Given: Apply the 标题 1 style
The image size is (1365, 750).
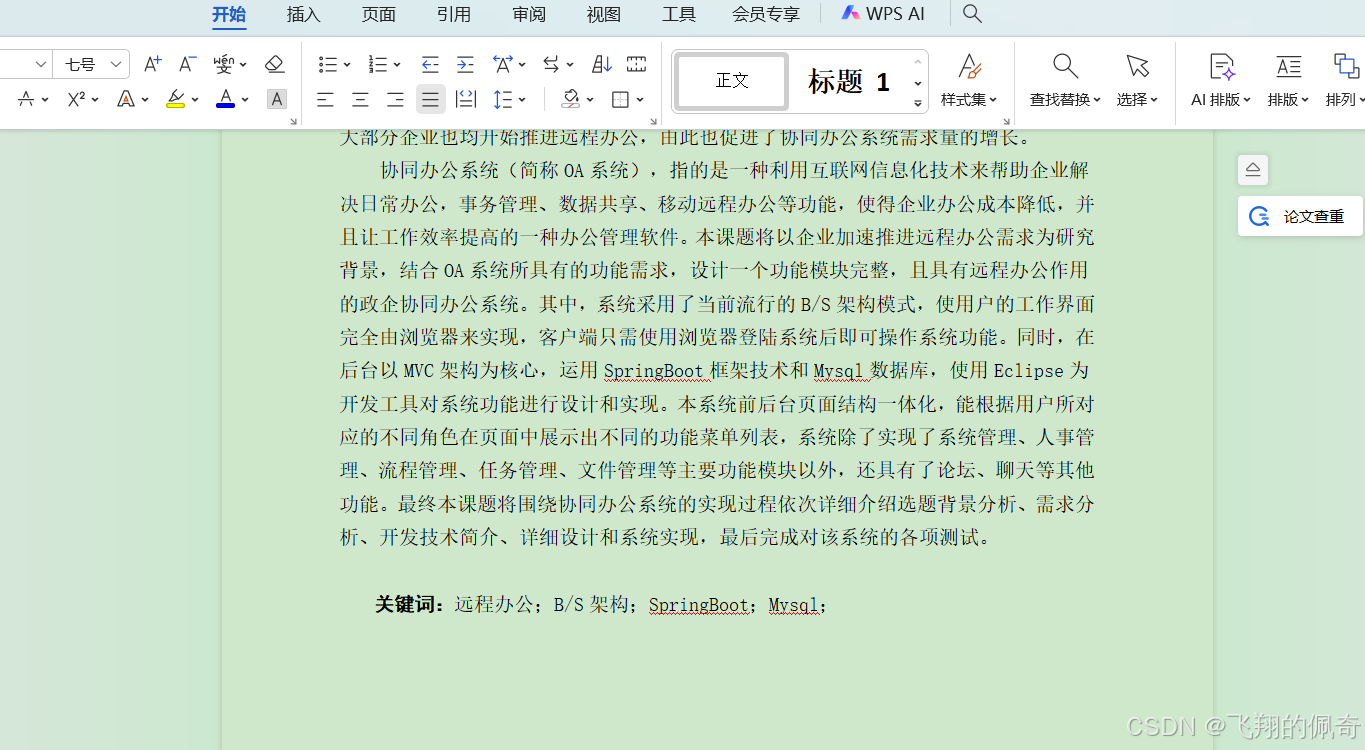Looking at the screenshot, I should pos(849,81).
